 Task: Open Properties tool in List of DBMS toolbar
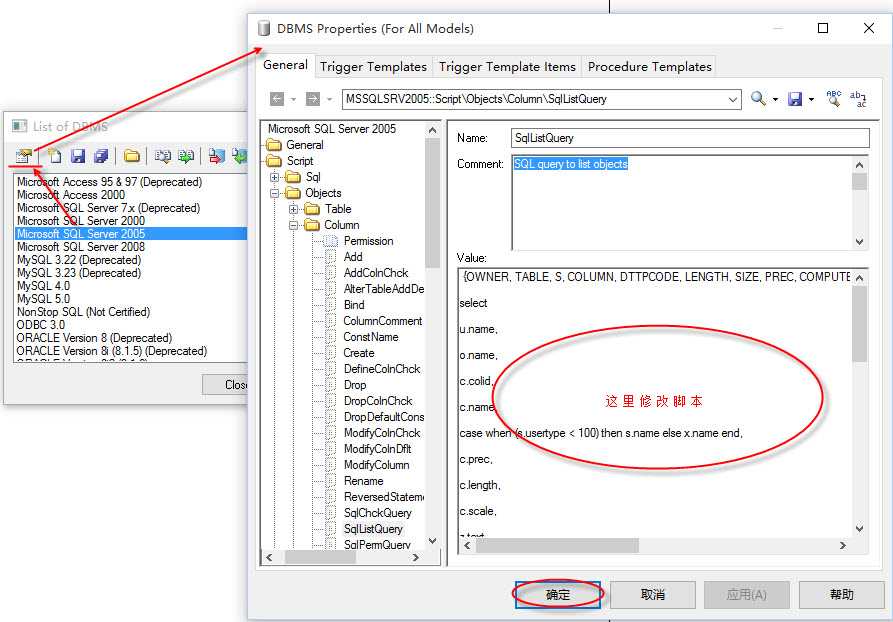pyautogui.click(x=23, y=156)
